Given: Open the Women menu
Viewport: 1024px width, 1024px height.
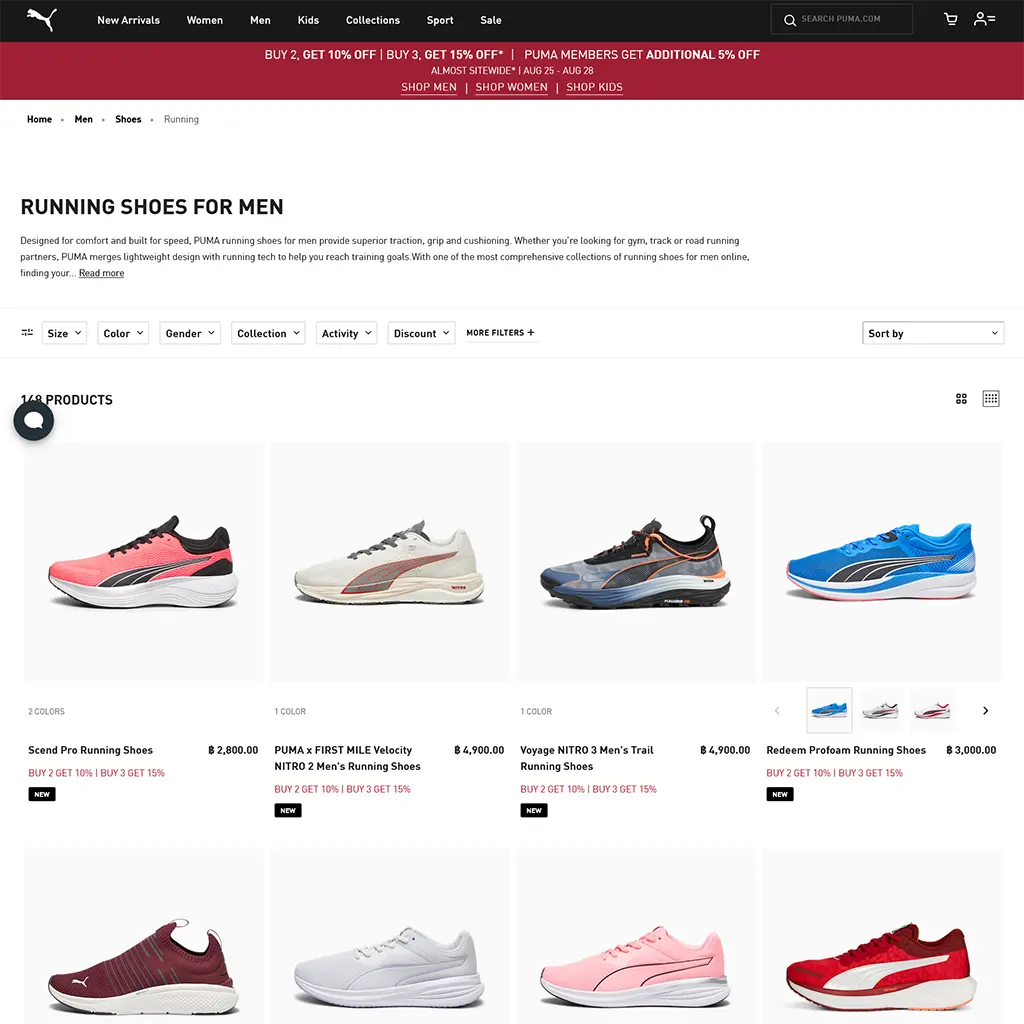Looking at the screenshot, I should tap(204, 20).
